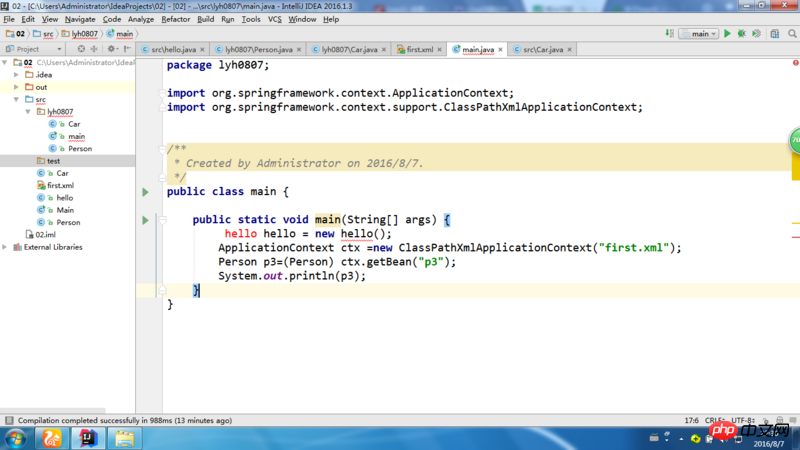
Task: Open the main run configuration dropdown
Action: (x=699, y=34)
